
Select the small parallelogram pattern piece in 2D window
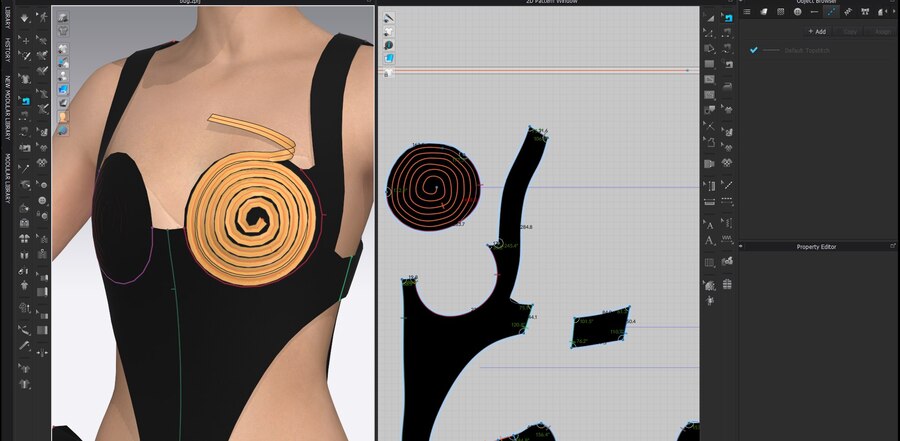600,327
